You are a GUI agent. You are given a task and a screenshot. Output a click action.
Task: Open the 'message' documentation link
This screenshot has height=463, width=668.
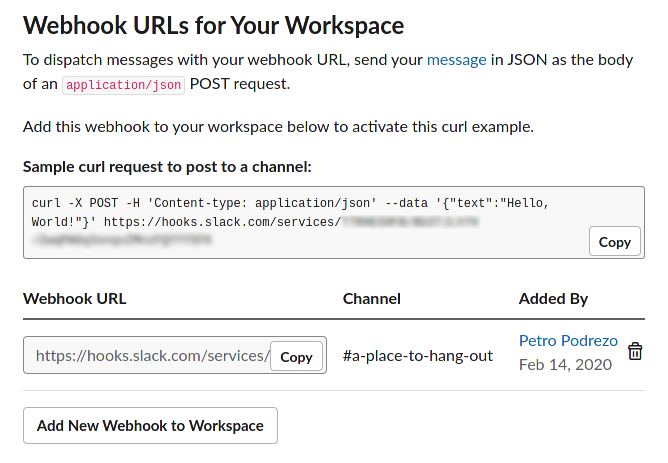457,60
